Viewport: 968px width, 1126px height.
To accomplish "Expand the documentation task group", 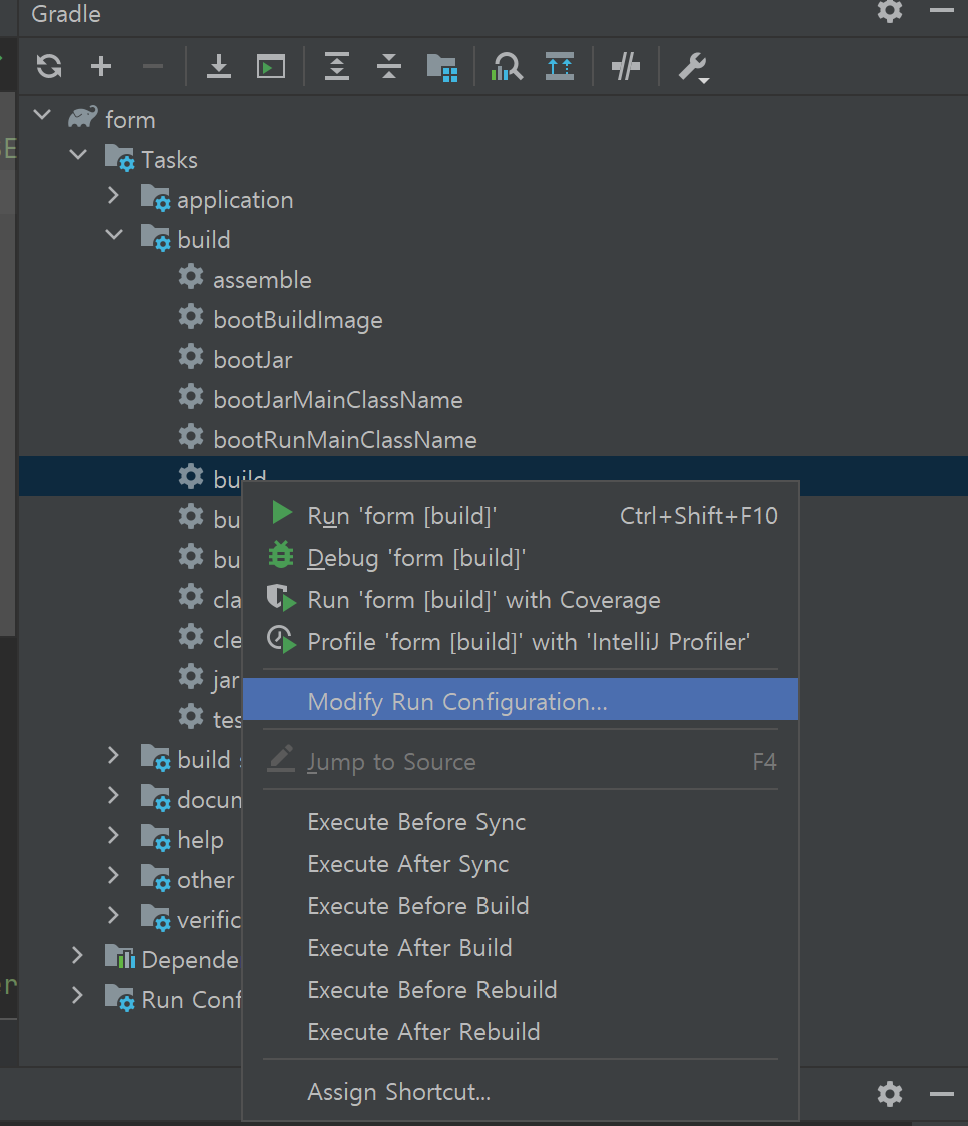I will (x=113, y=795).
